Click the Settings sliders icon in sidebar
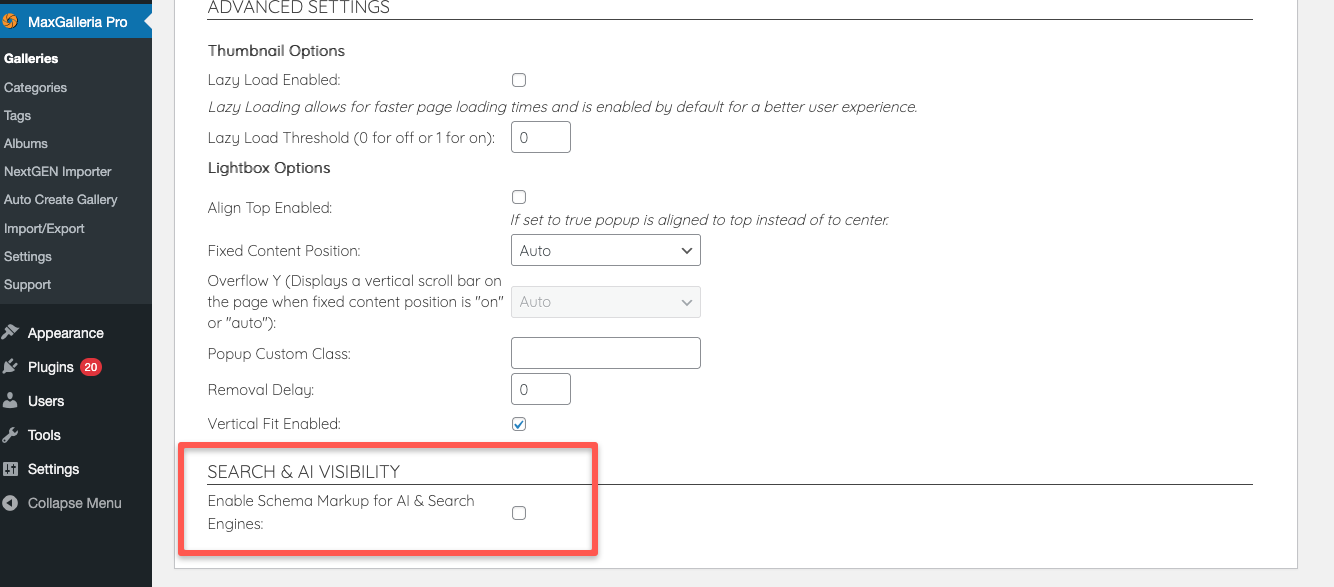Viewport: 1334px width, 587px height. (10, 469)
